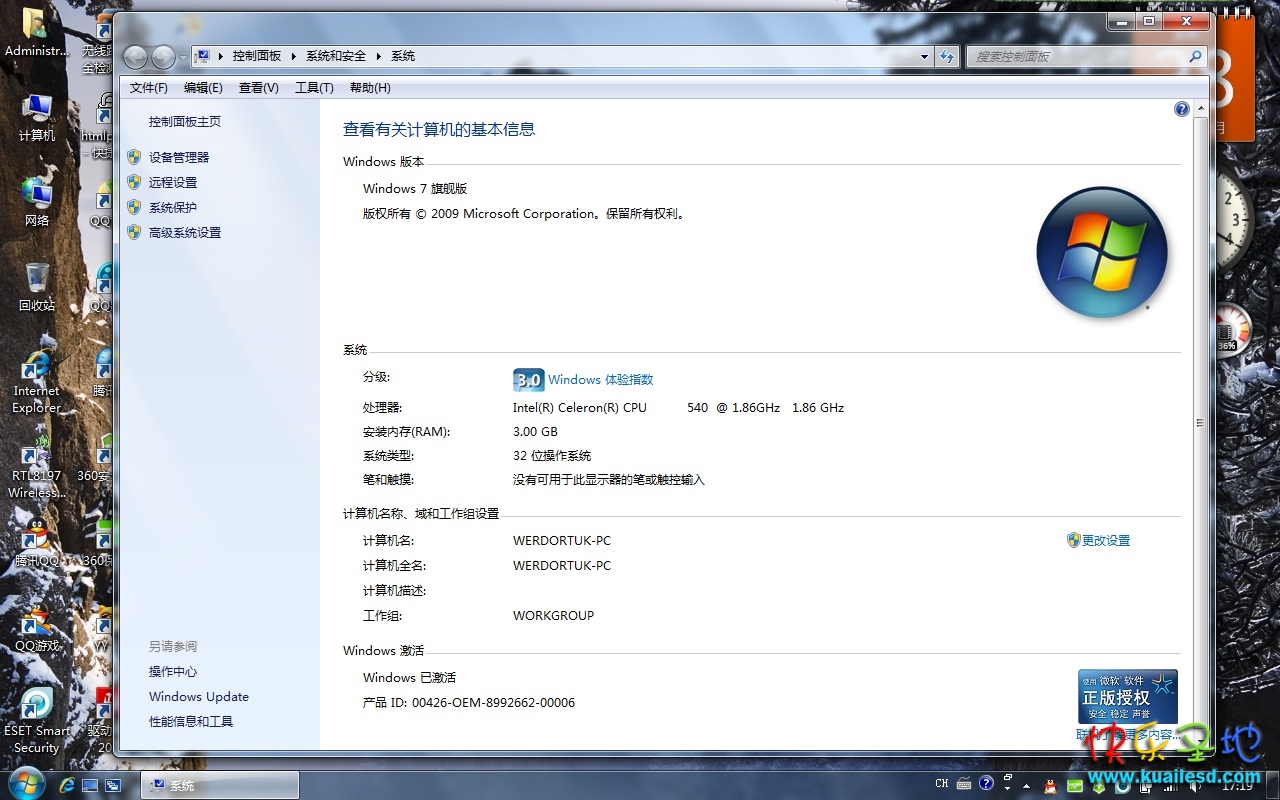The image size is (1280, 800).
Task: Click the Windows 7 旗舰版 edition text
Action: [415, 189]
